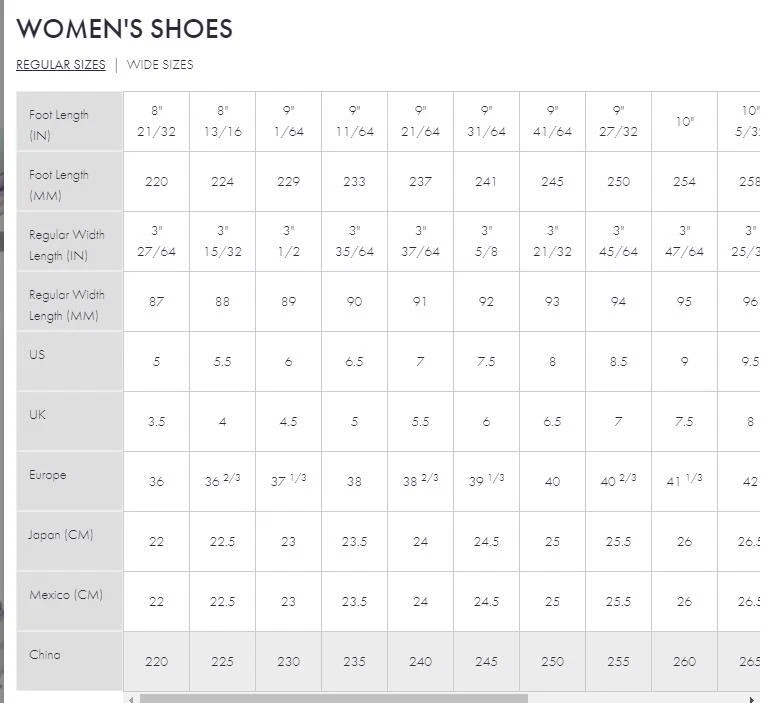Click the horizontal scrollbar left arrow
This screenshot has height=703, width=765.
click(131, 699)
